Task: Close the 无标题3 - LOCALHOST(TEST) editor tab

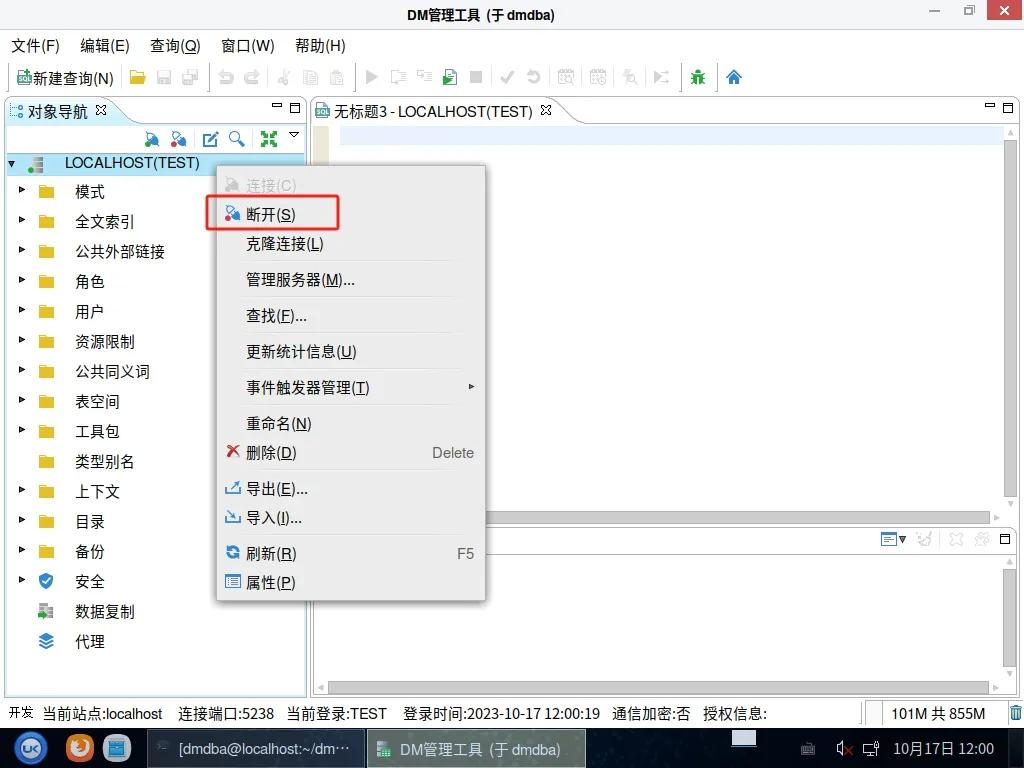Action: [x=546, y=110]
